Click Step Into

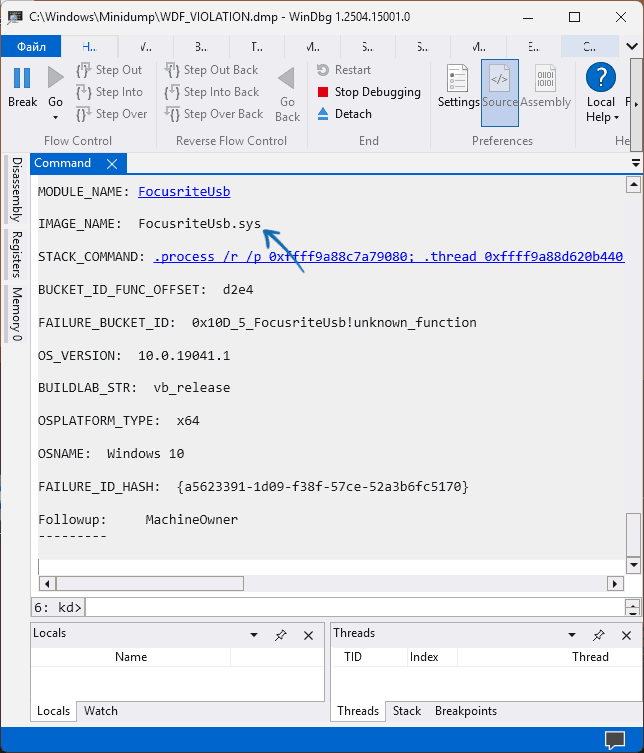pyautogui.click(x=110, y=92)
